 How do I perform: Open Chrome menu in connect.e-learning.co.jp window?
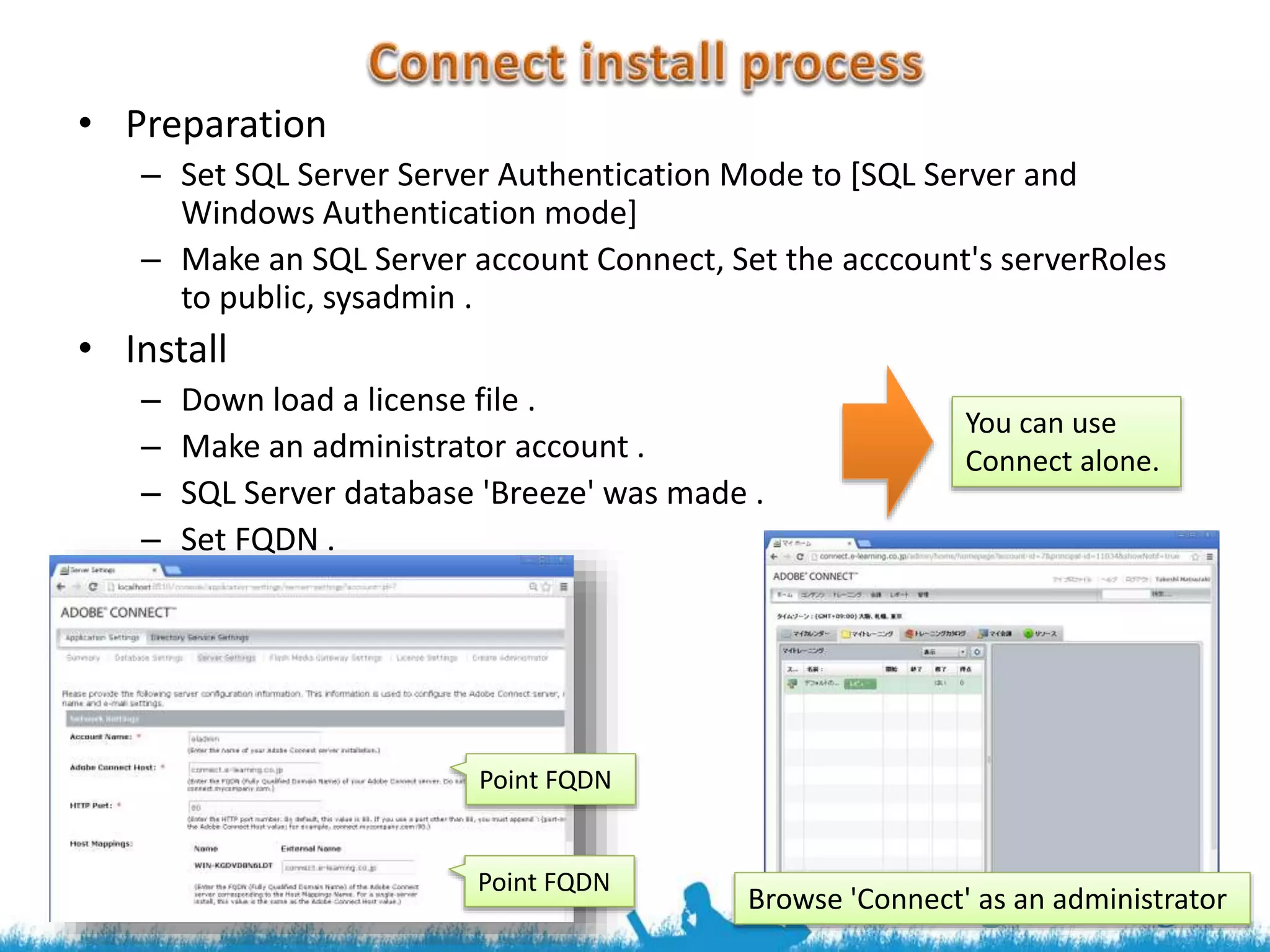coord(1209,557)
